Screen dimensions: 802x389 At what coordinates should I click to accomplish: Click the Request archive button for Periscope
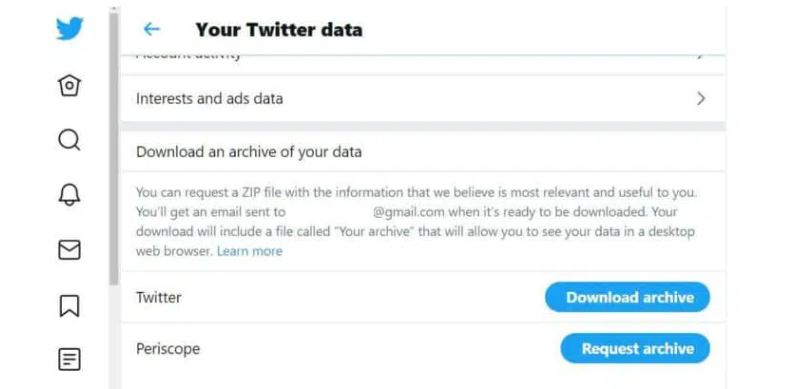[x=635, y=349]
